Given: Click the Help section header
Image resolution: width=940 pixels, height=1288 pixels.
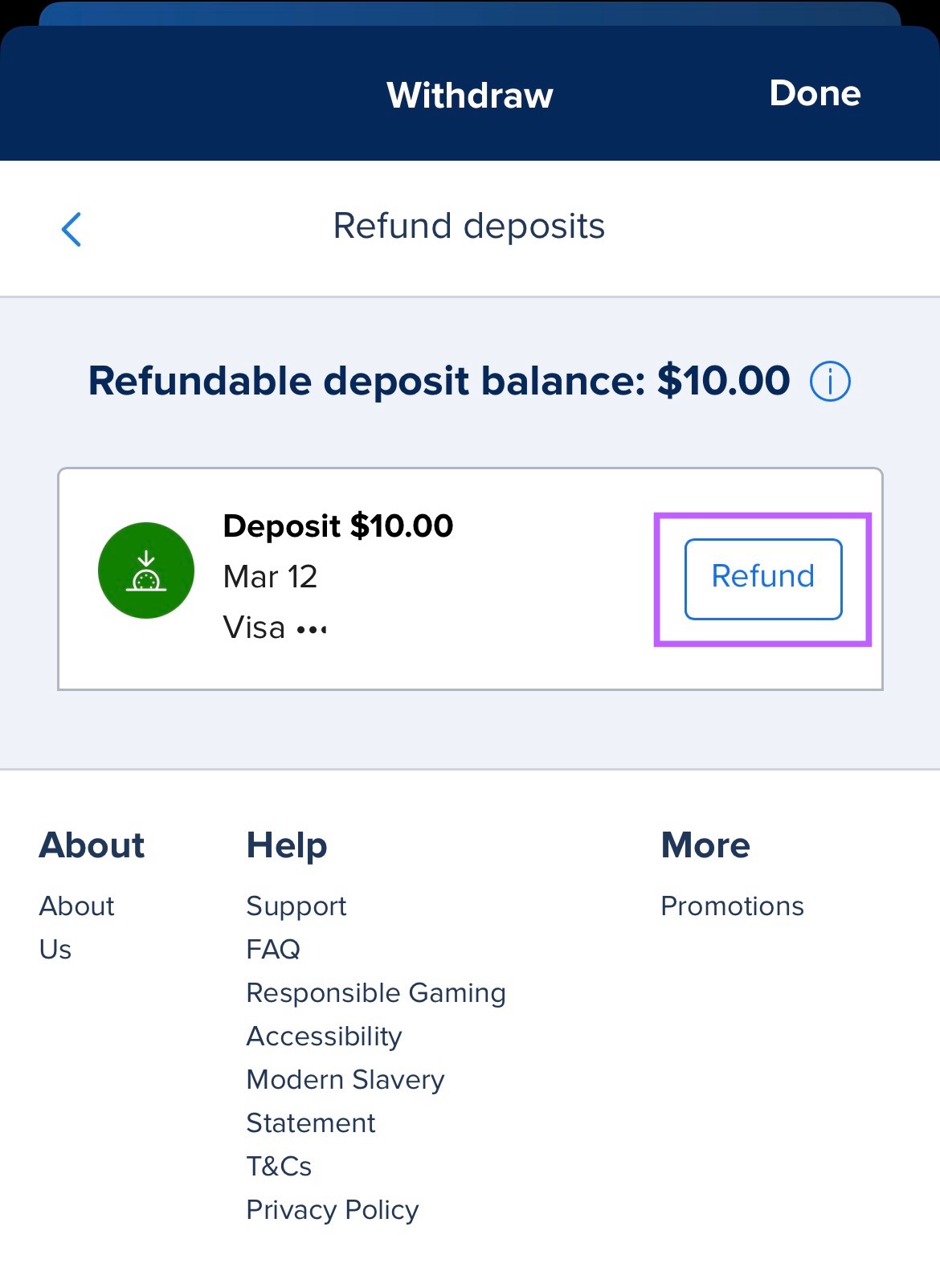Looking at the screenshot, I should coord(287,845).
